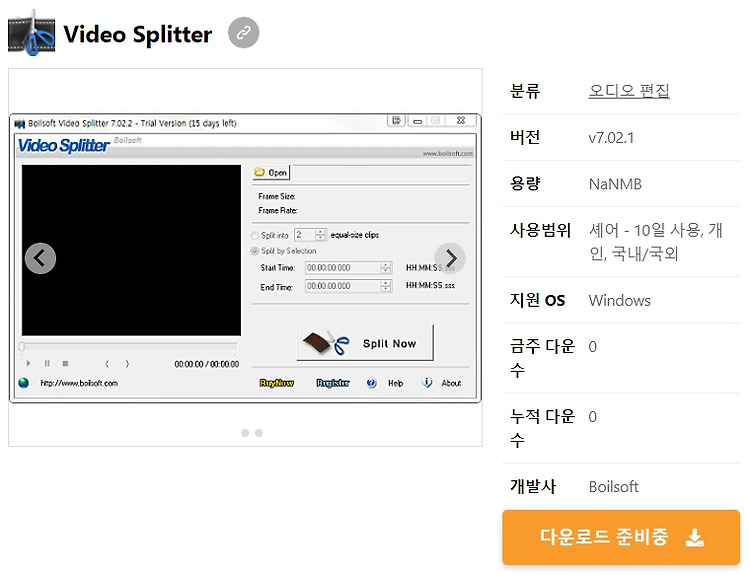Click End Time spinner arrows

tap(386, 286)
